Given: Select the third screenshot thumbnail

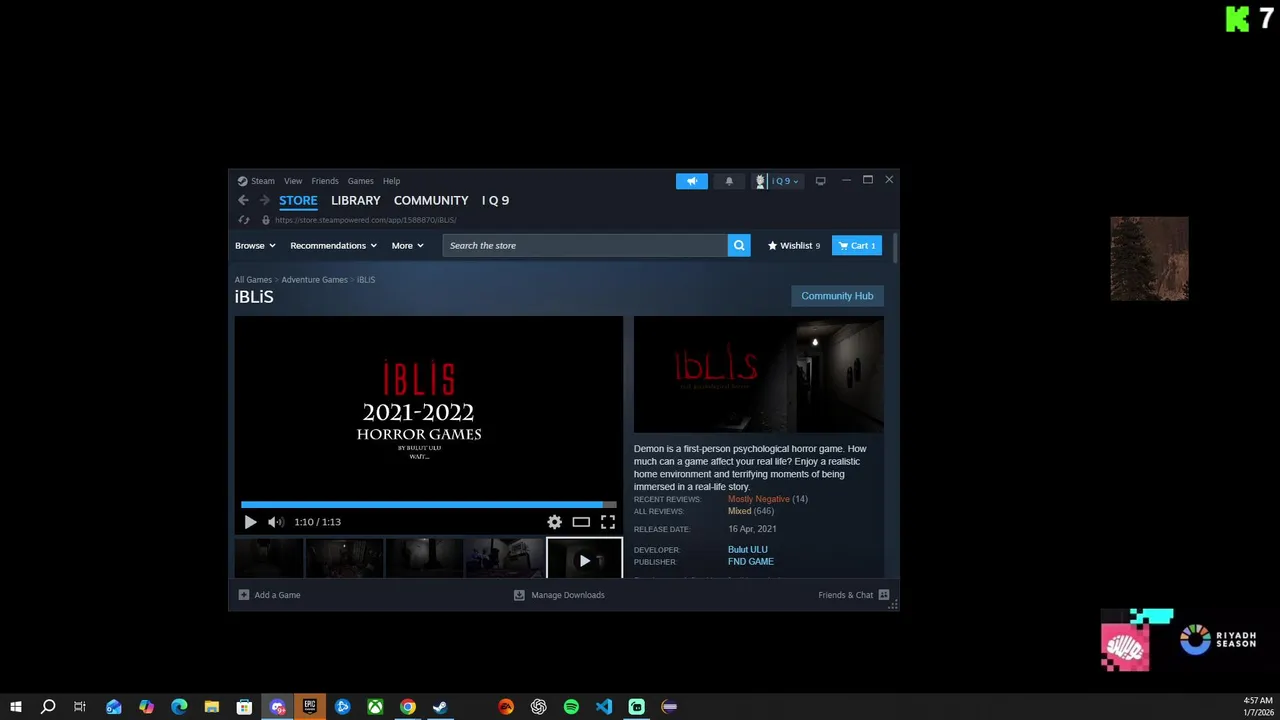Looking at the screenshot, I should (425, 559).
